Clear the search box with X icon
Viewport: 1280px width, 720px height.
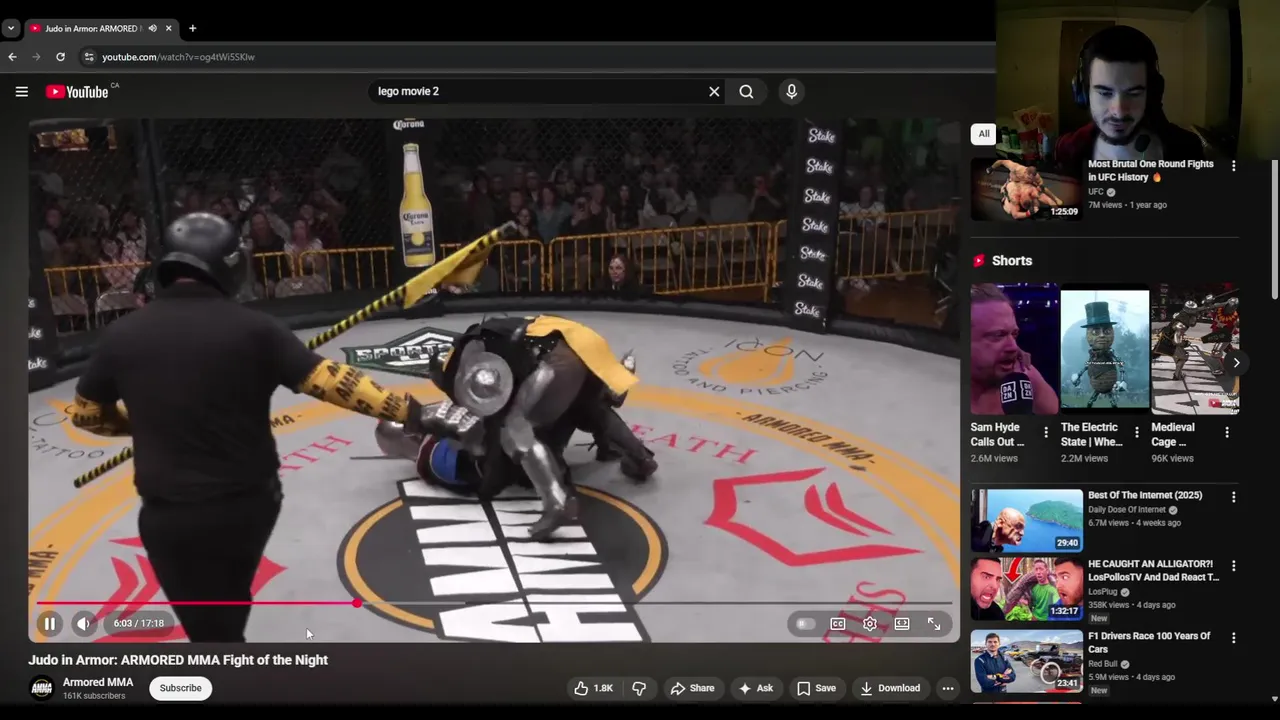tap(714, 91)
